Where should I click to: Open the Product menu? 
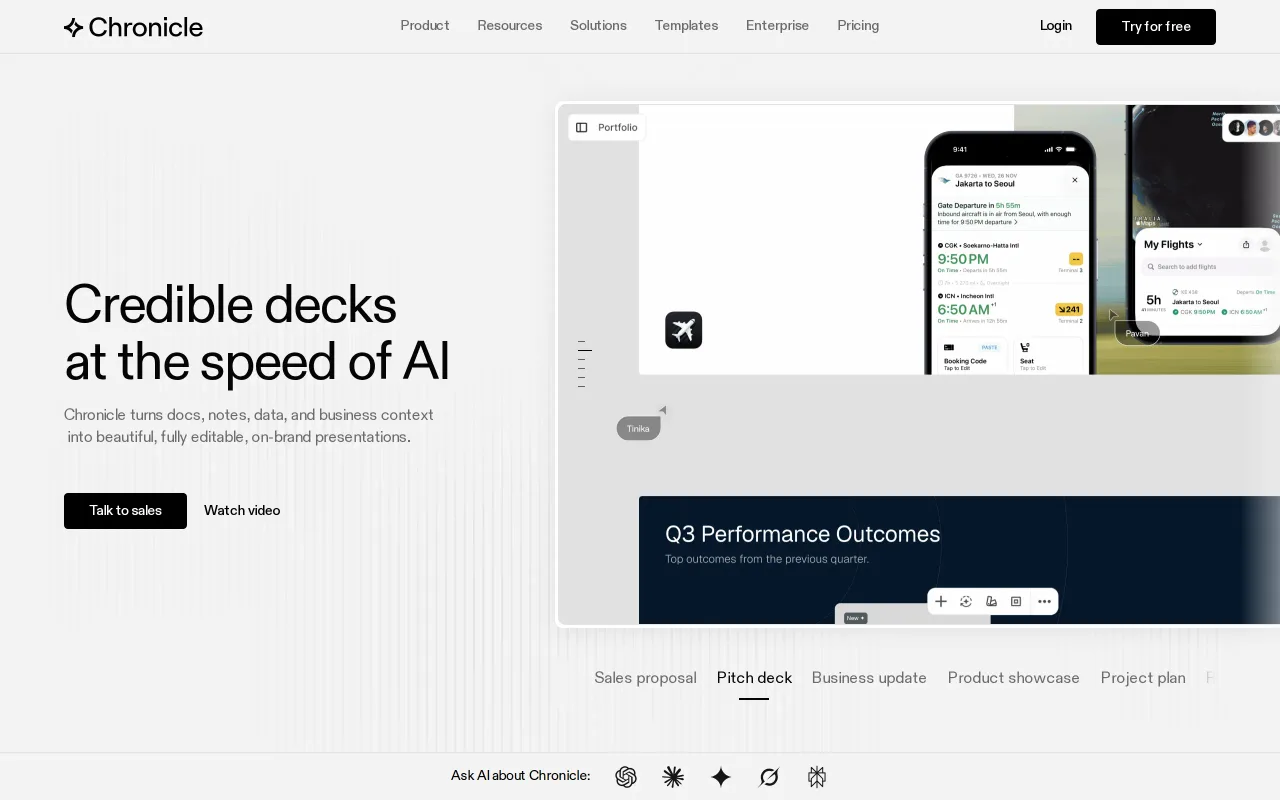tap(425, 26)
